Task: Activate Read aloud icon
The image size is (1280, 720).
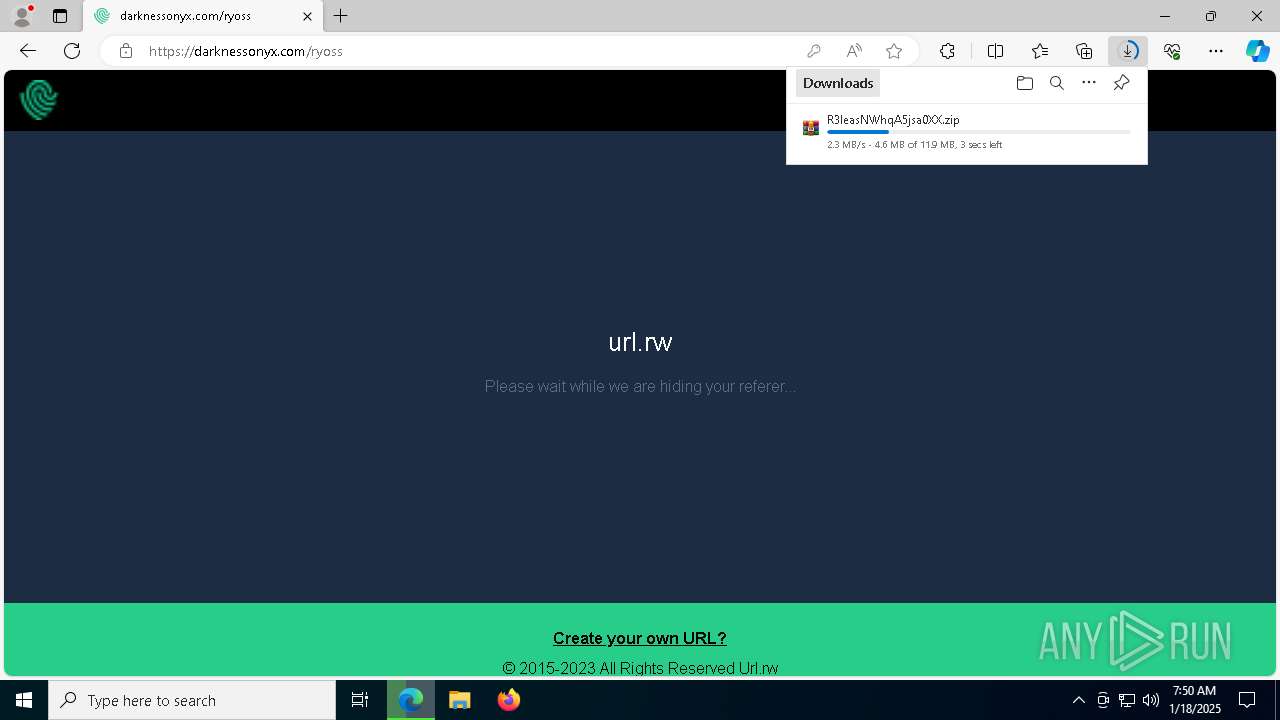Action: (x=854, y=51)
